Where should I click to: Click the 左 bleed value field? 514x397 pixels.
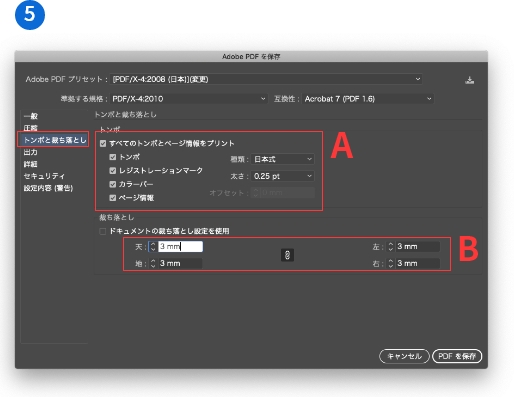point(418,247)
